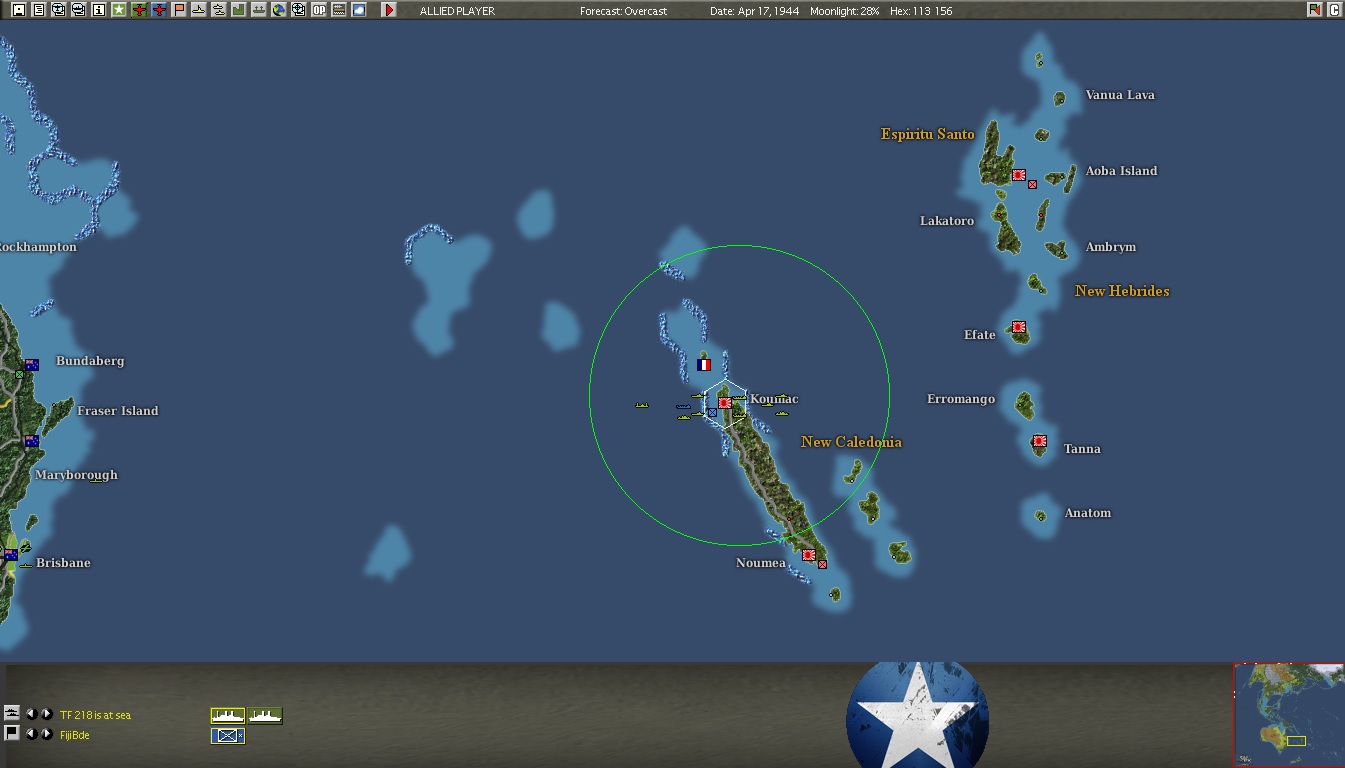Viewport: 1345px width, 768px height.
Task: Go to previous land unit beside FijiBde
Action: pos(31,734)
